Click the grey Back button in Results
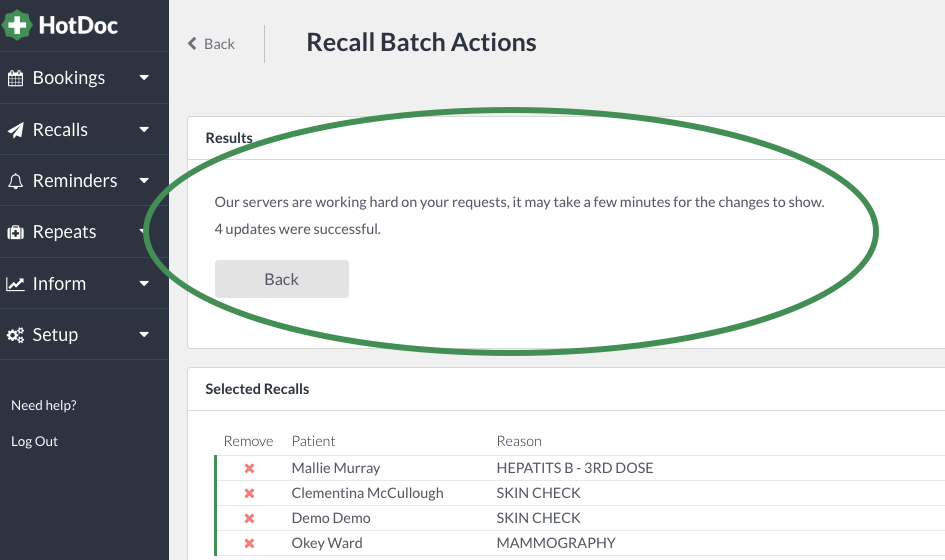The width and height of the screenshot is (945, 560). 281,279
